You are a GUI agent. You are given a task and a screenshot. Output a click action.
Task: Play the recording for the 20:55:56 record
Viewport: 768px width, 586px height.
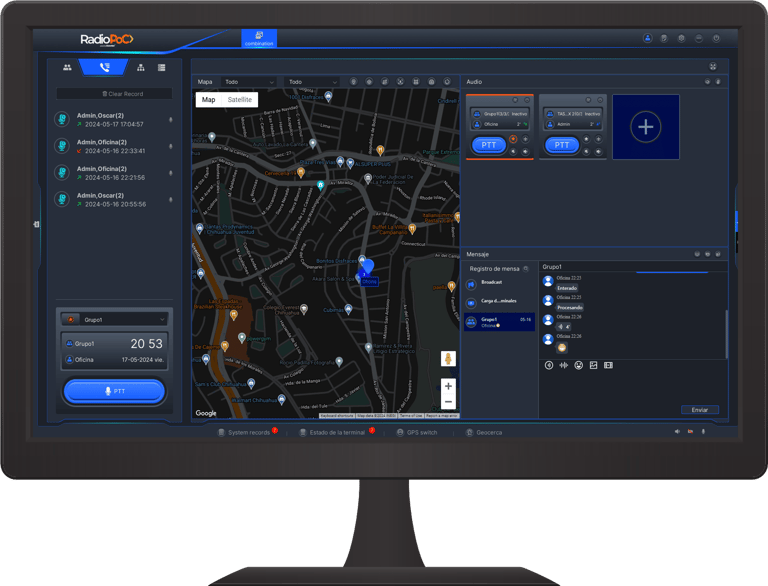(170, 199)
